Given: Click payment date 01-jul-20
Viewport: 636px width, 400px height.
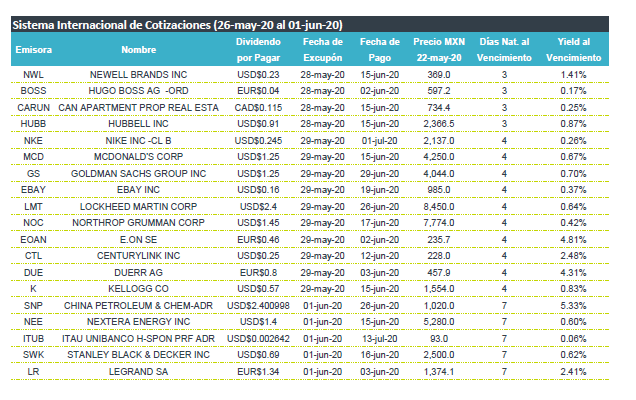Looking at the screenshot, I should coord(380,141).
